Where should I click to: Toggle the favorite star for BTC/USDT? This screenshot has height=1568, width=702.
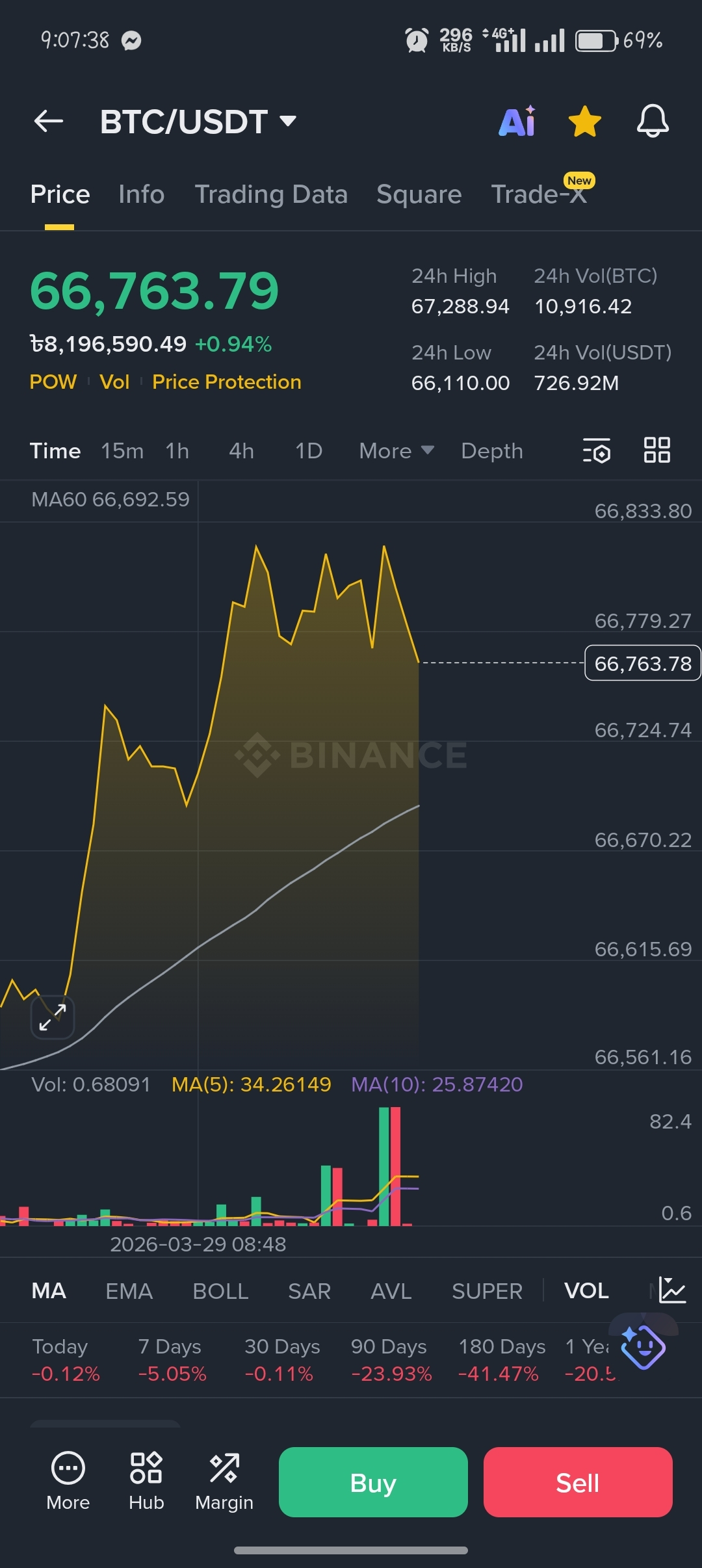pyautogui.click(x=584, y=121)
